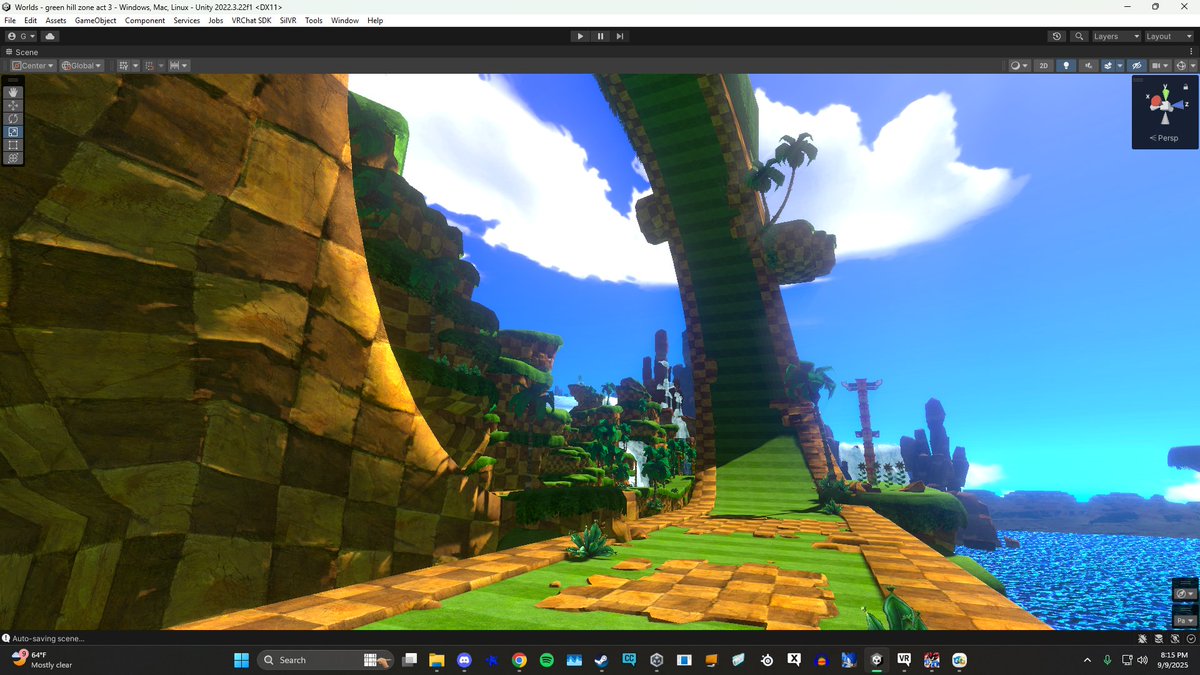Open the Unity account G dropdown
This screenshot has height=675, width=1200.
tap(21, 36)
